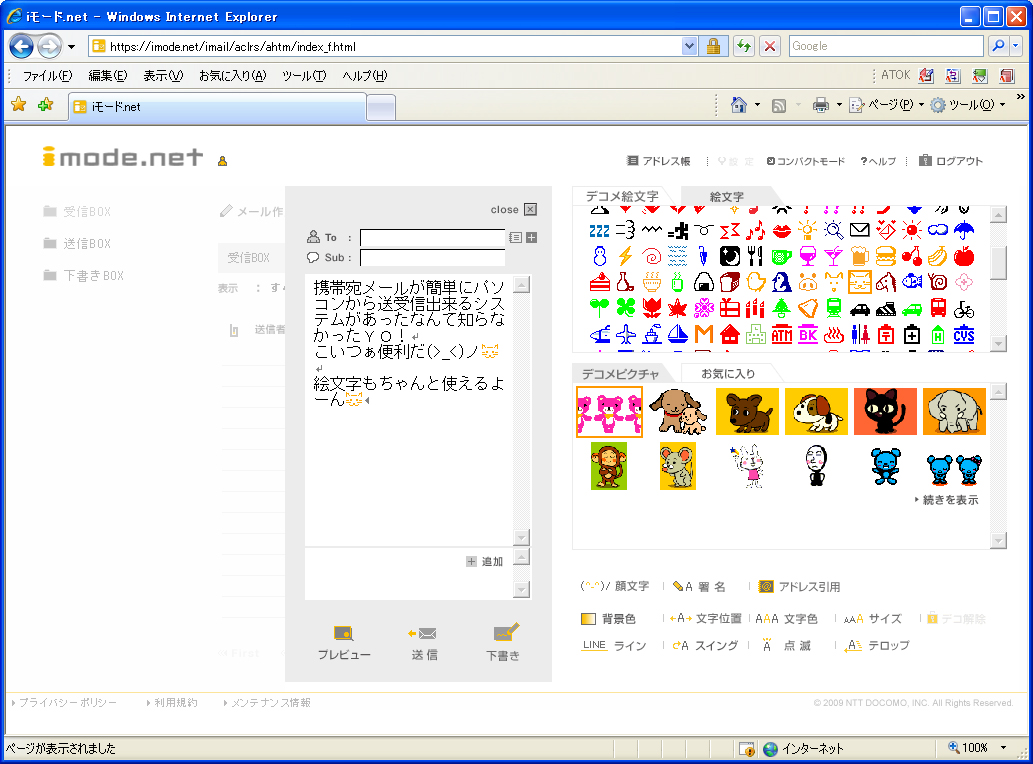Expand add recipient plus next to To
This screenshot has height=764, width=1033.
pyautogui.click(x=532, y=238)
